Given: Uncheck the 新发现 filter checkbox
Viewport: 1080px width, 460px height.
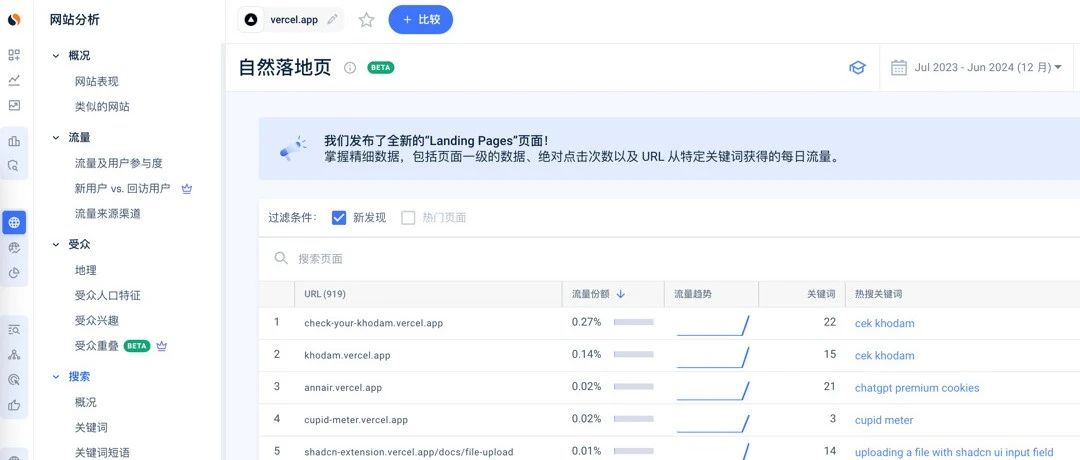Looking at the screenshot, I should pyautogui.click(x=339, y=218).
